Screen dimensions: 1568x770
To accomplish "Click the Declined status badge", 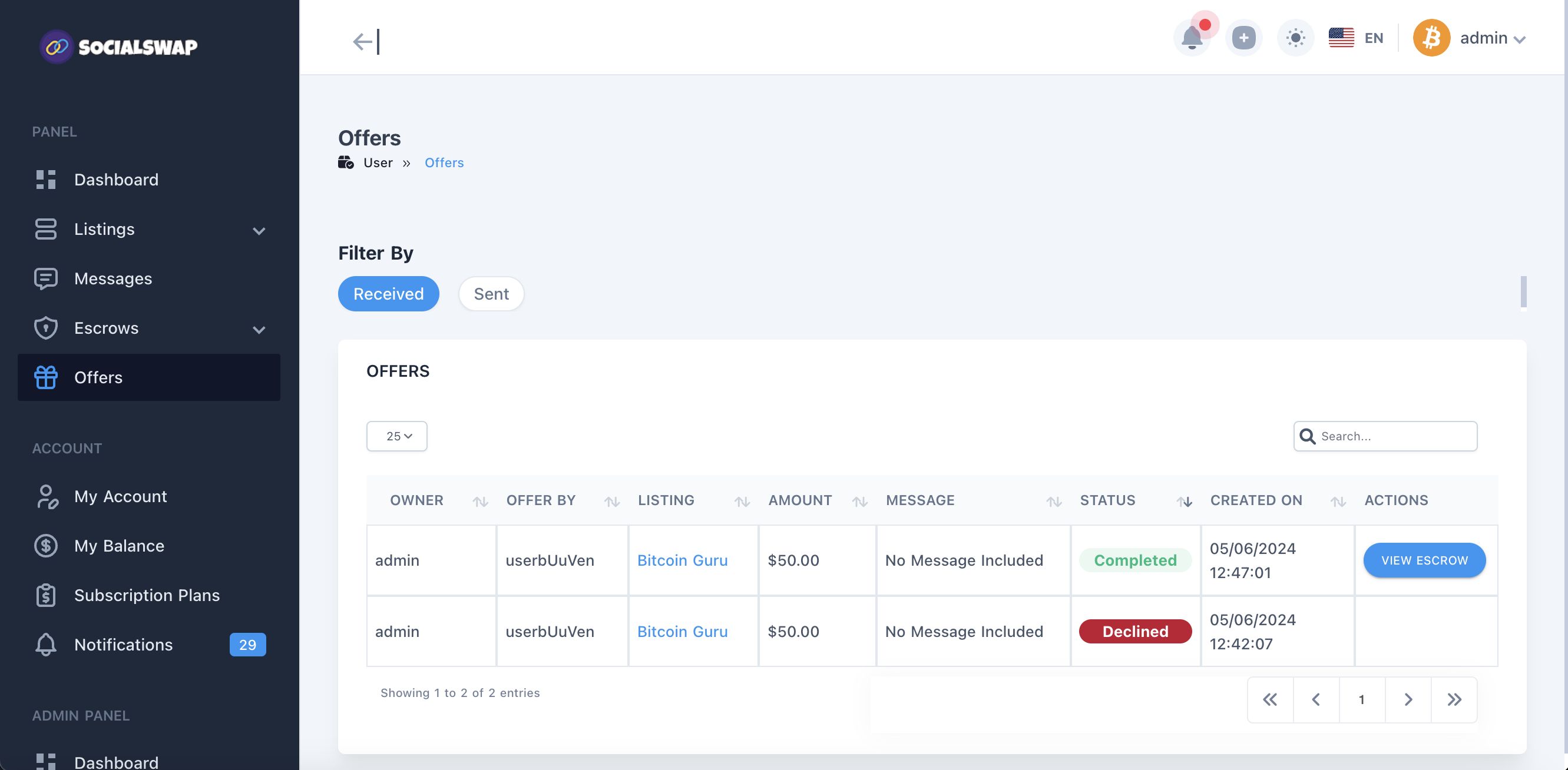I will tap(1135, 631).
